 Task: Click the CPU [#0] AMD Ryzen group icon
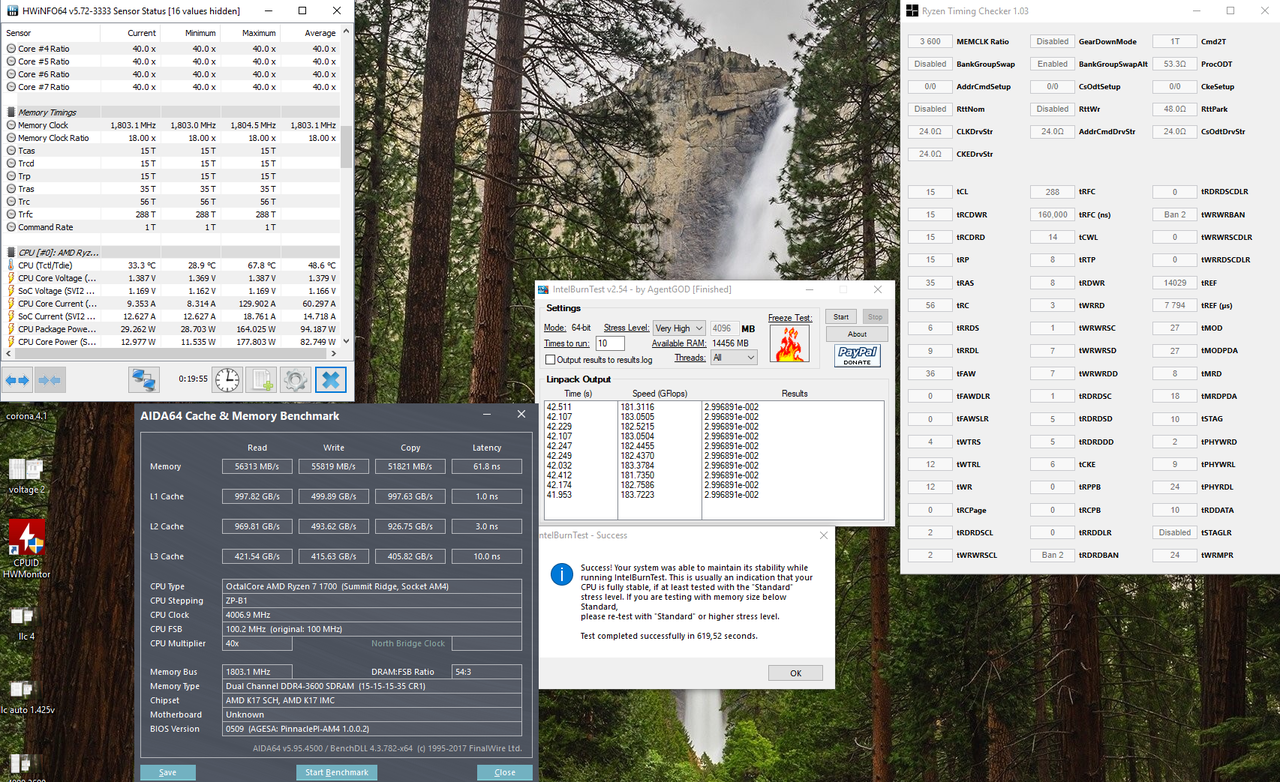pos(11,252)
